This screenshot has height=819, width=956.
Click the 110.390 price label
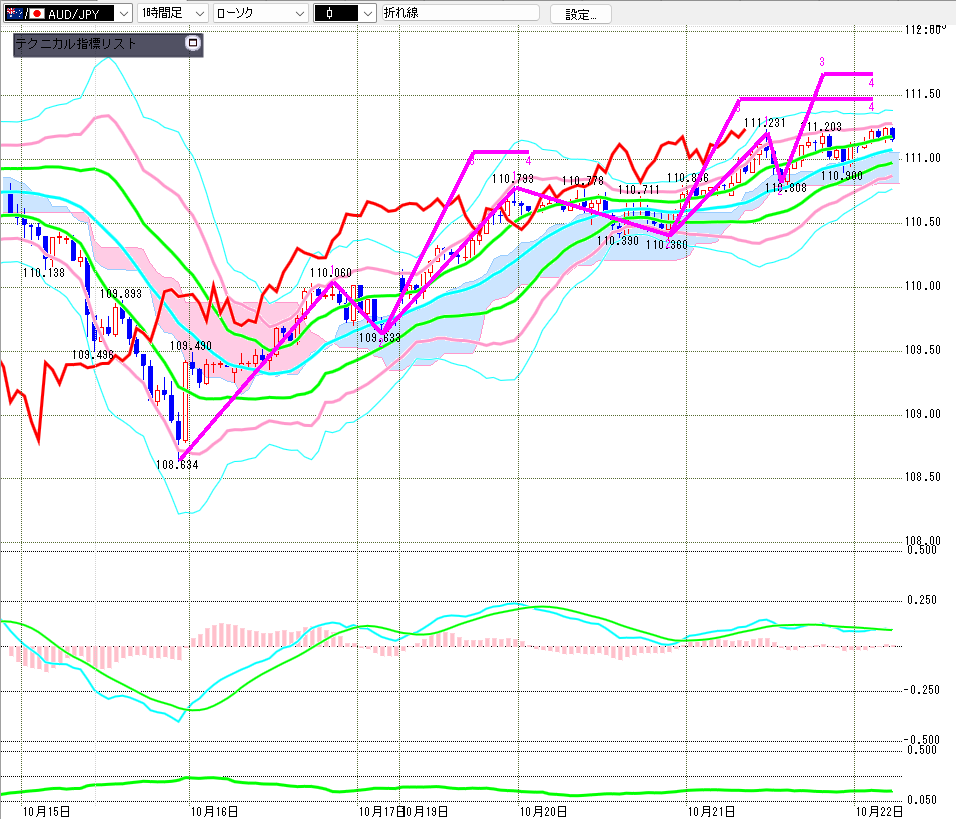tap(618, 241)
